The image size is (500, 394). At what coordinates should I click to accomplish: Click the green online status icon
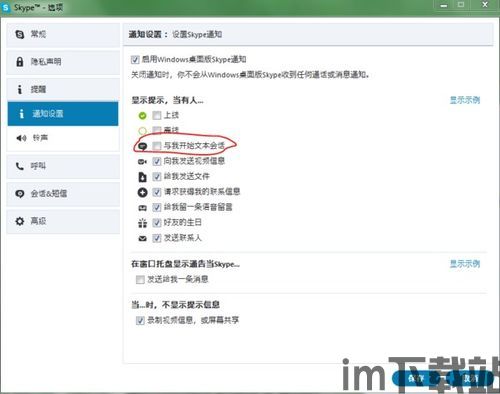(x=142, y=116)
